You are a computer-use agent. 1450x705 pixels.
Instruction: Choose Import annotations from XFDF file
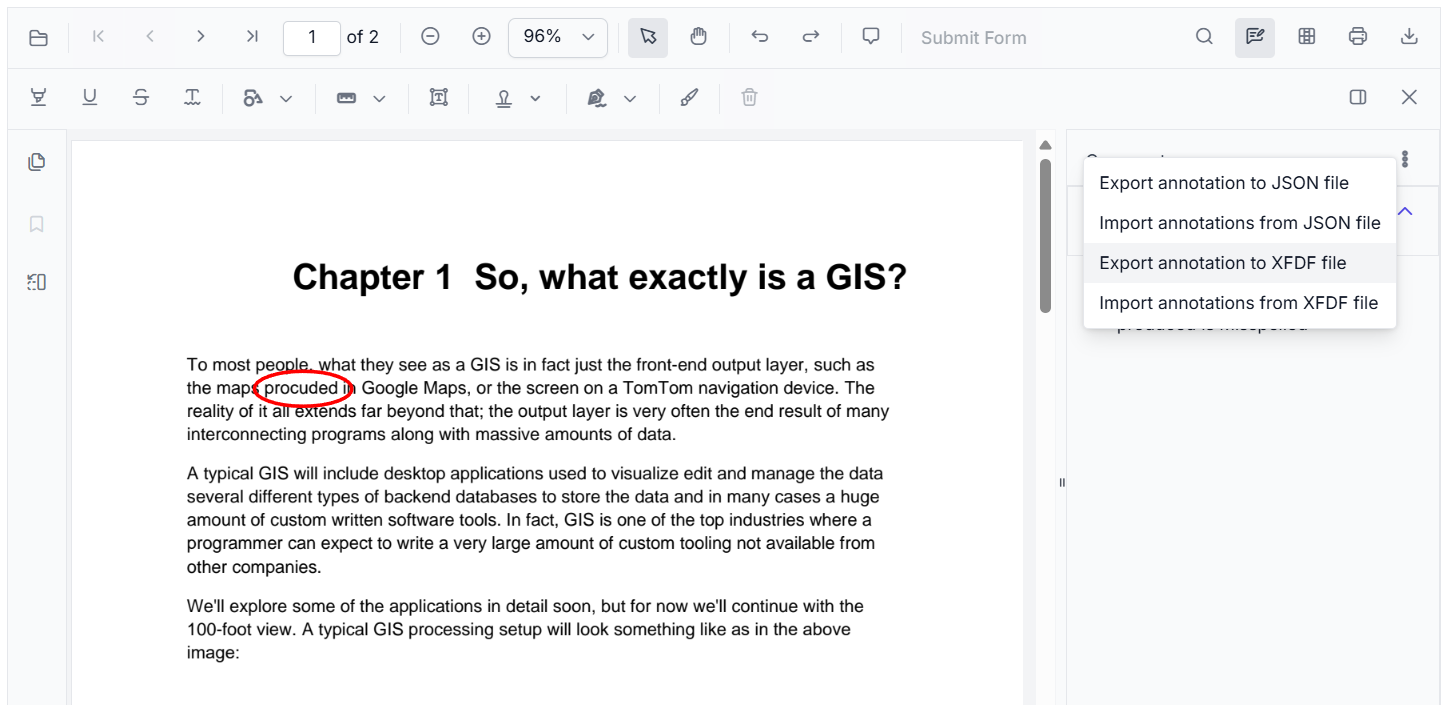1240,303
